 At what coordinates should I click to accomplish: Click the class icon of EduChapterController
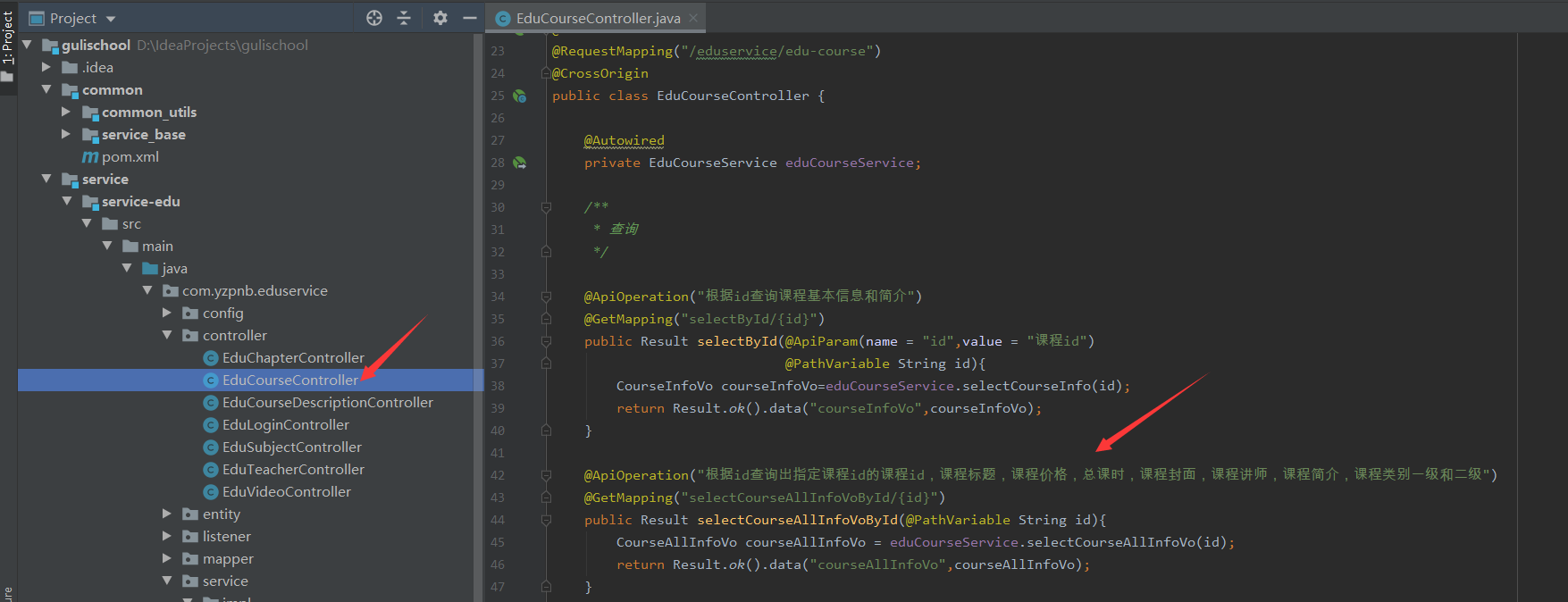tap(211, 358)
